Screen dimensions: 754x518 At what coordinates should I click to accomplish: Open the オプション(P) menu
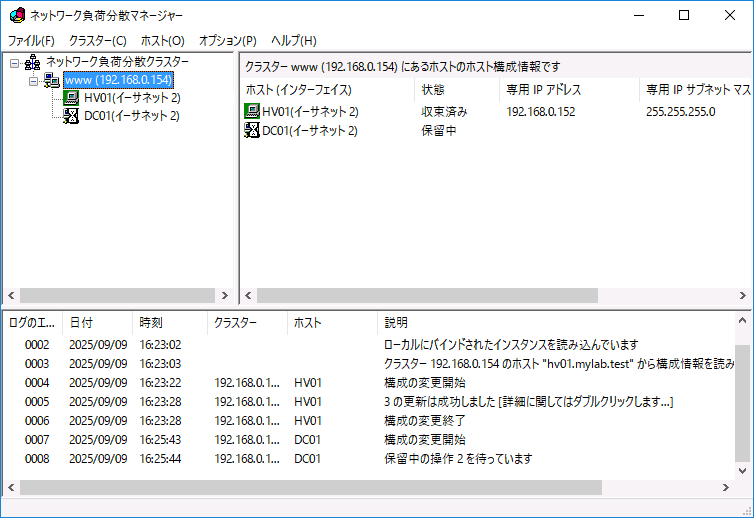coord(227,41)
